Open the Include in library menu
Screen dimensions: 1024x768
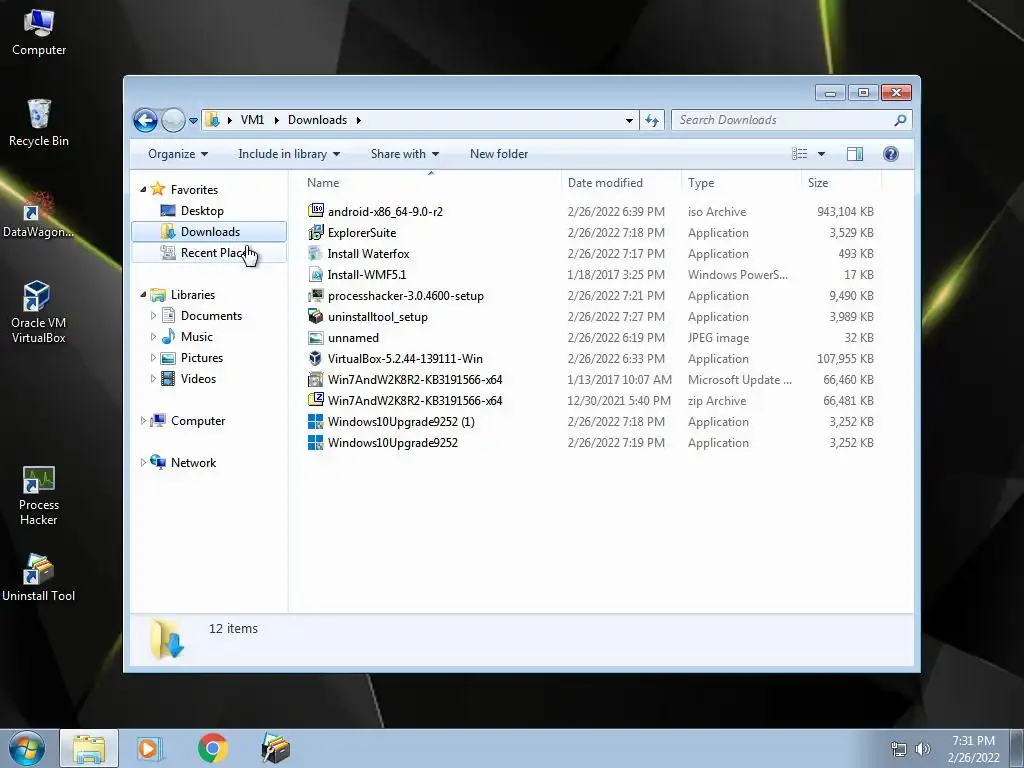pos(289,154)
